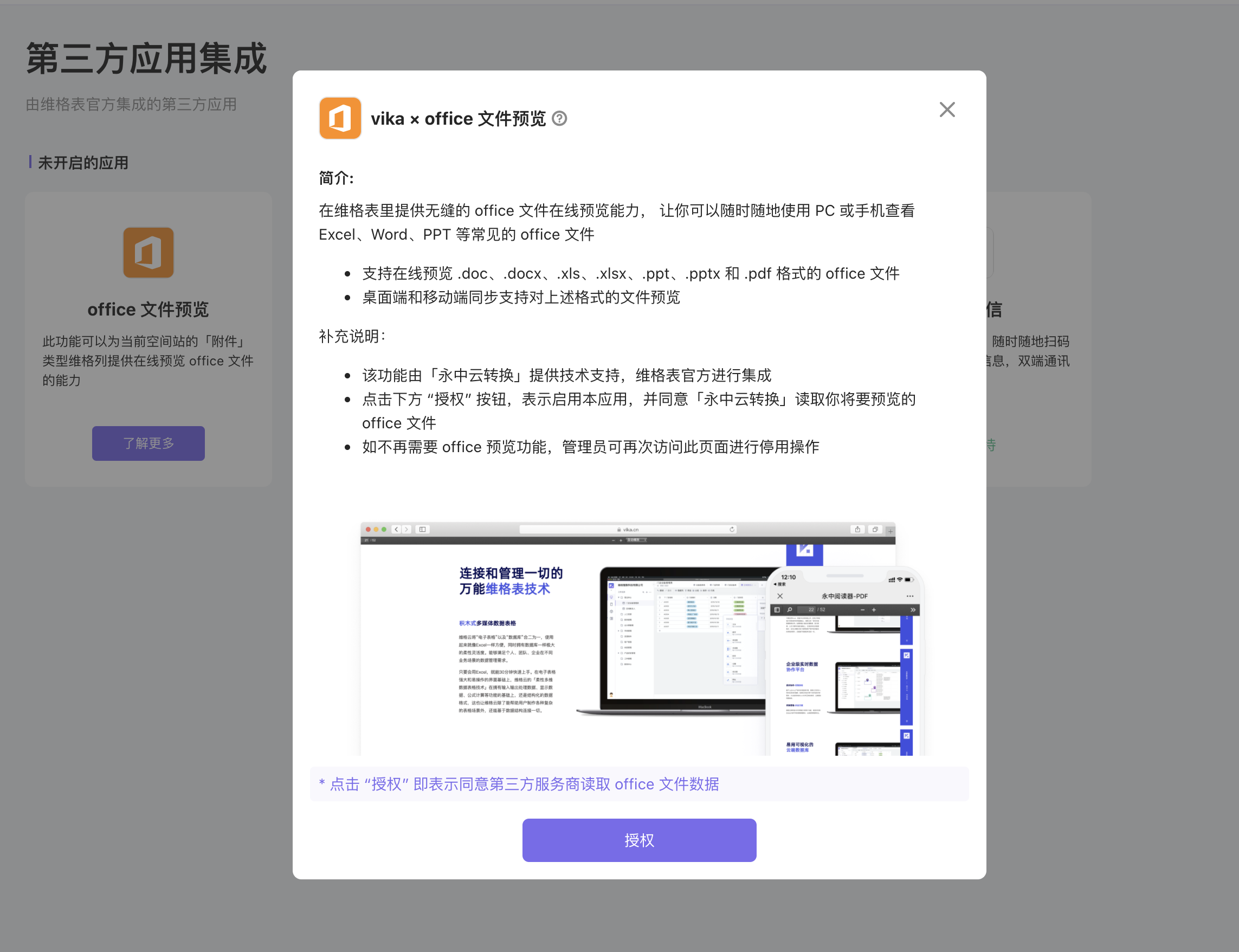Click the 未开启的应用 section heading
The width and height of the screenshot is (1239, 952).
pyautogui.click(x=83, y=163)
